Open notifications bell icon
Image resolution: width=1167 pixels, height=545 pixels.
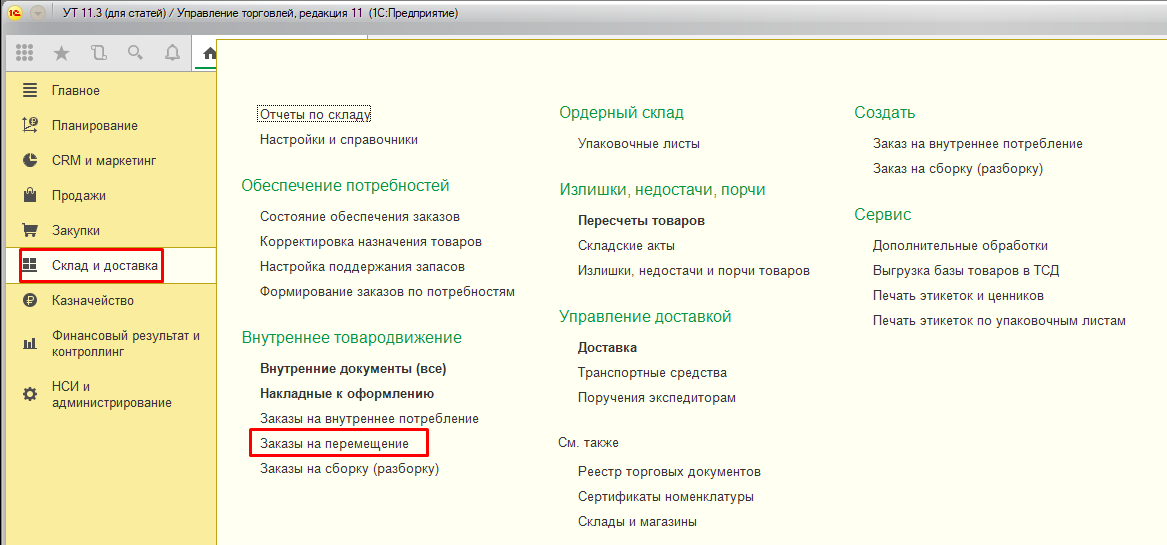[x=172, y=53]
